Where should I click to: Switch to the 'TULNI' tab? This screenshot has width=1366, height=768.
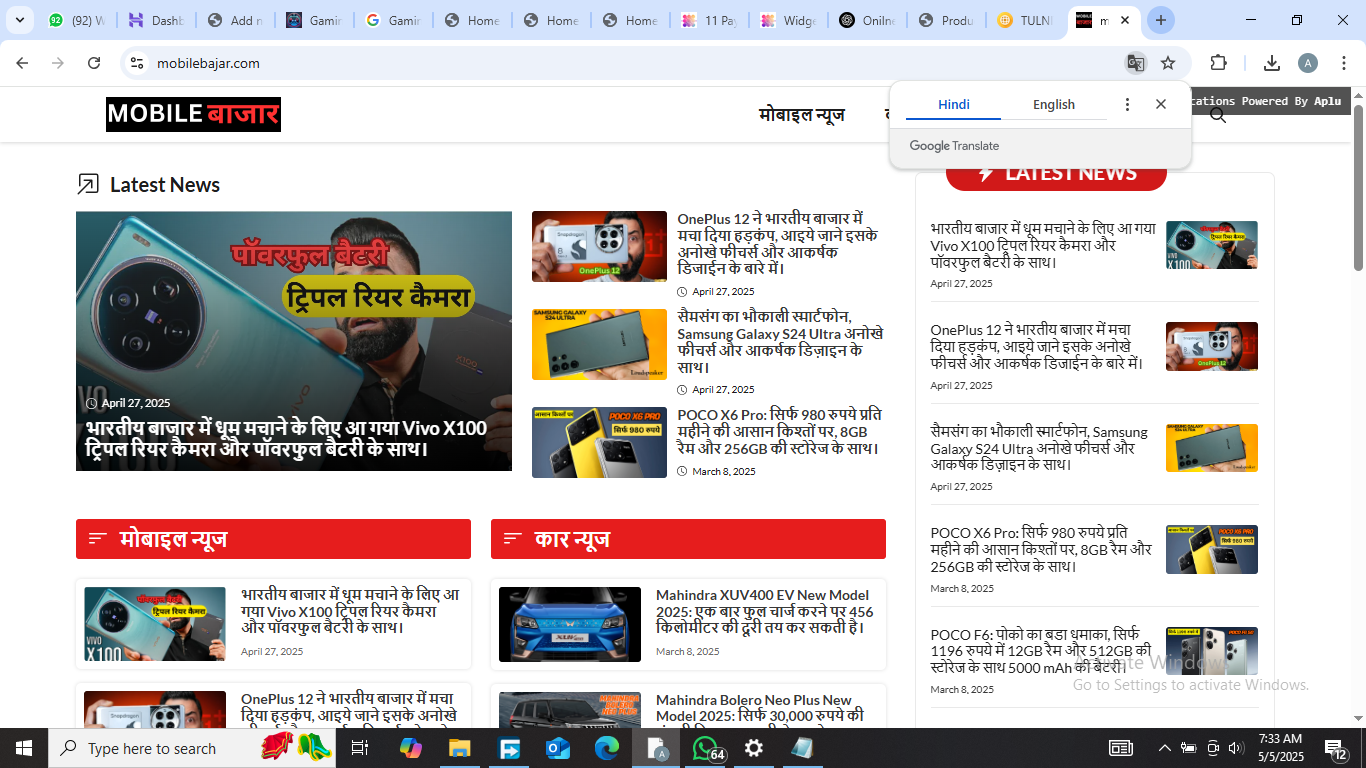(x=1025, y=20)
